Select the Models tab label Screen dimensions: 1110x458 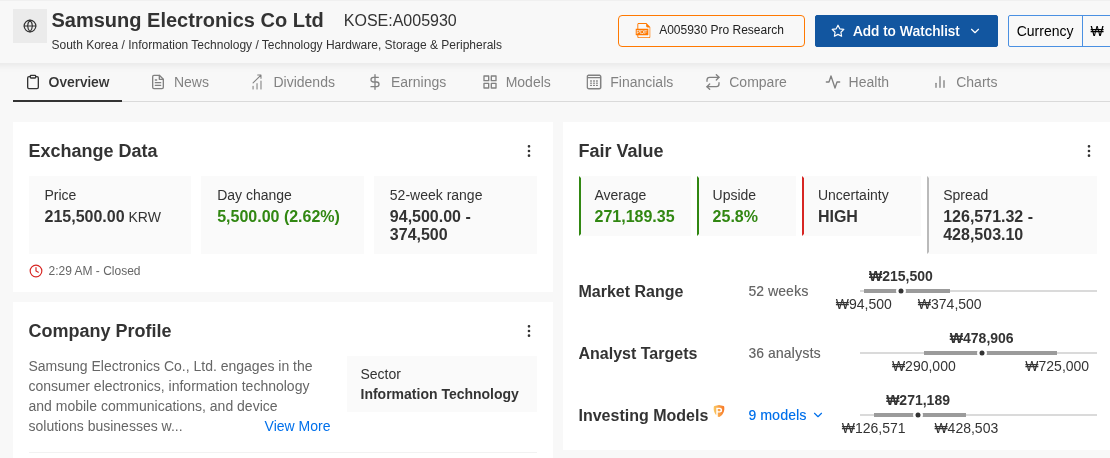coord(527,82)
